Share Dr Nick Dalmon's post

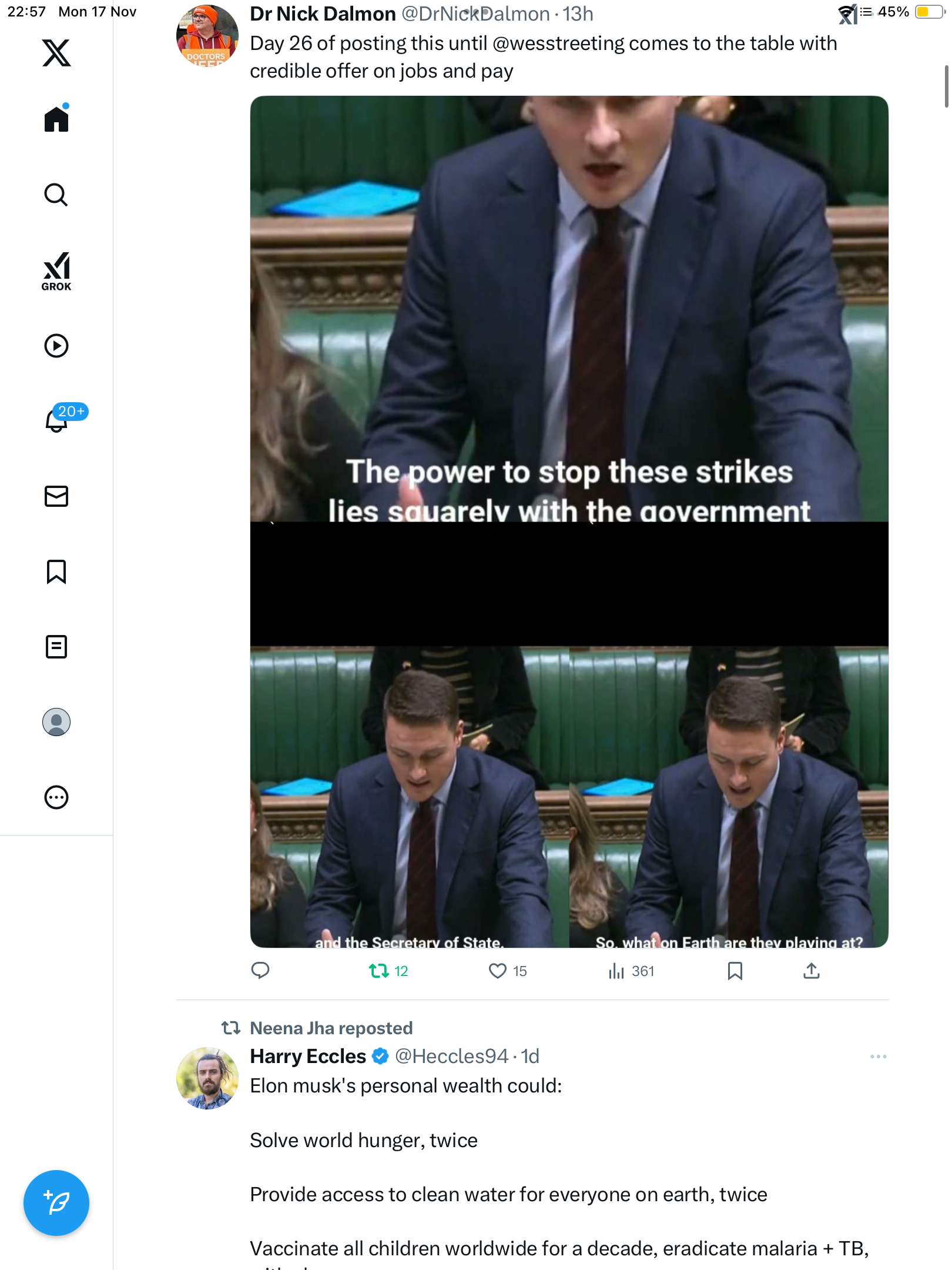pos(811,971)
